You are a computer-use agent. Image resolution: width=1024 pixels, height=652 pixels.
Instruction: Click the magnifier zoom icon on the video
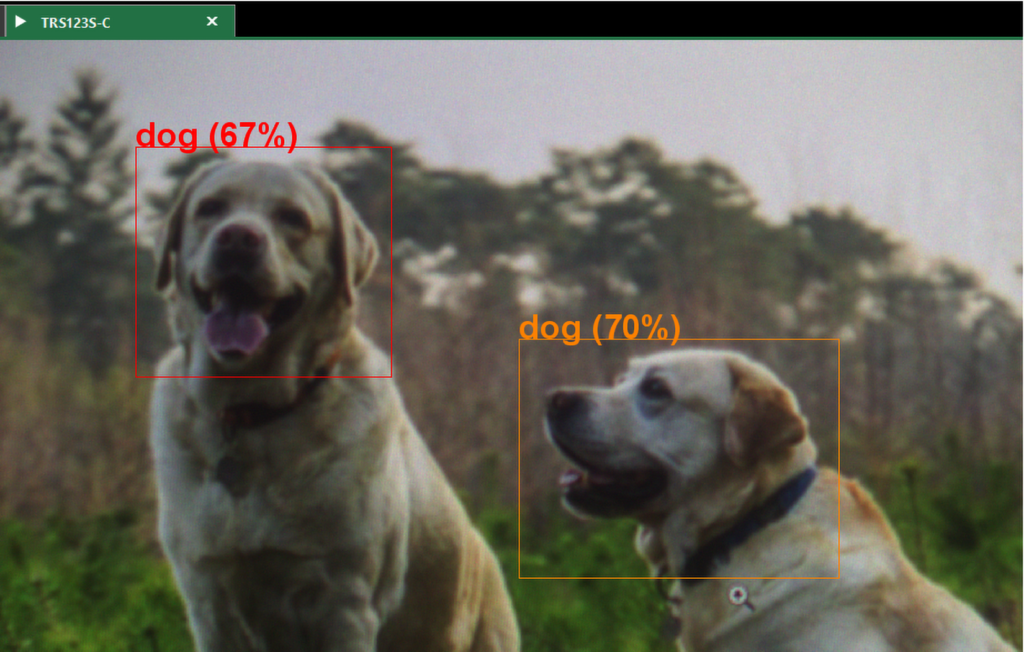(739, 597)
